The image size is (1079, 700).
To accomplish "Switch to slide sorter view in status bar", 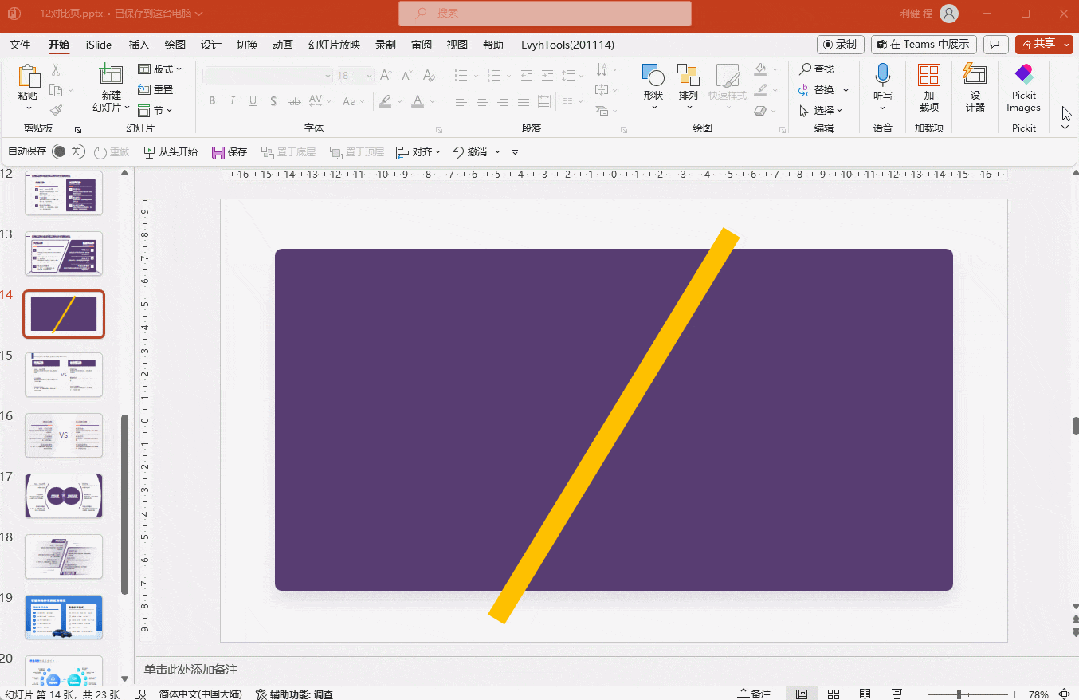I will point(833,694).
